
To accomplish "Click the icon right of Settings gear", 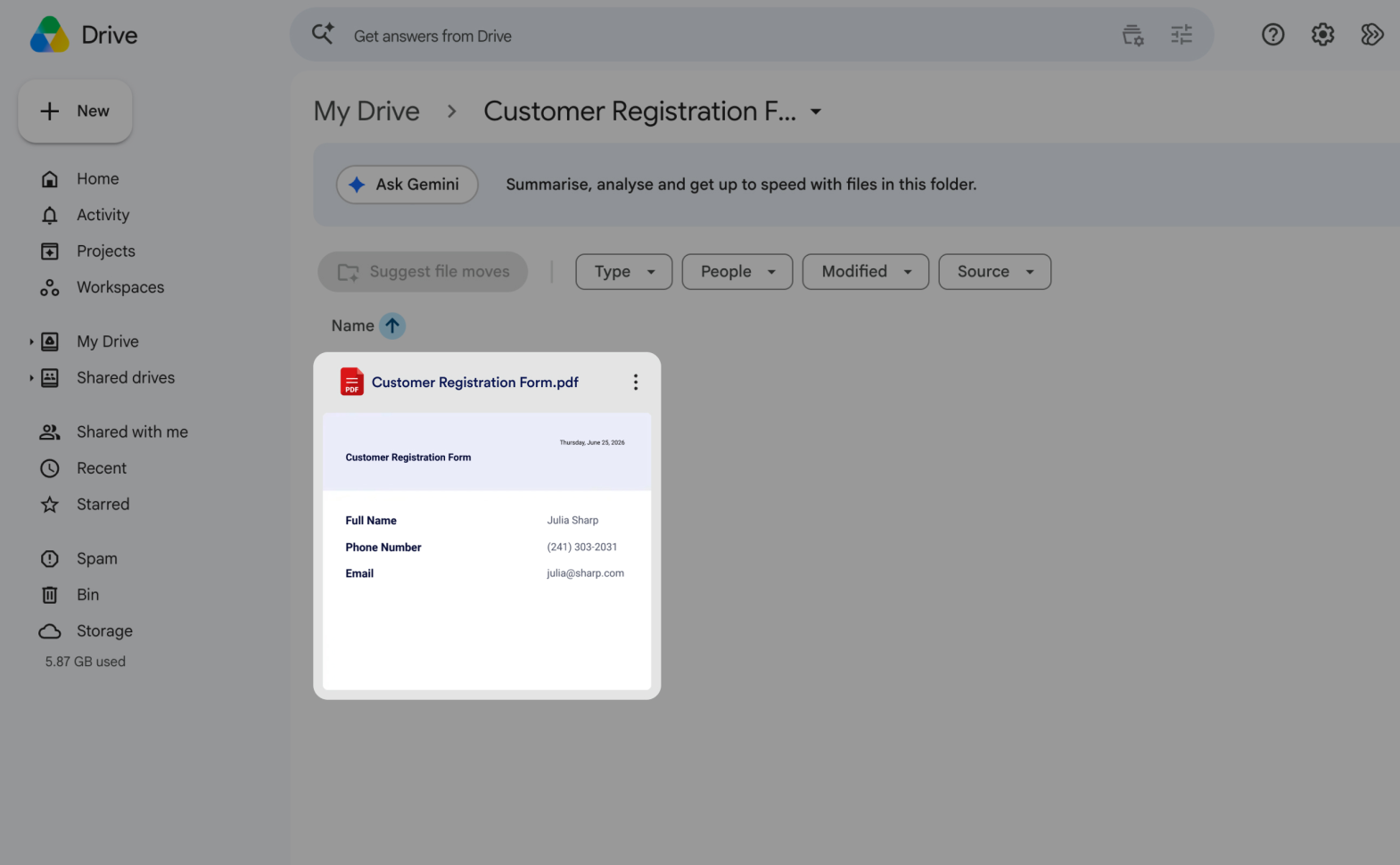I will [x=1371, y=35].
